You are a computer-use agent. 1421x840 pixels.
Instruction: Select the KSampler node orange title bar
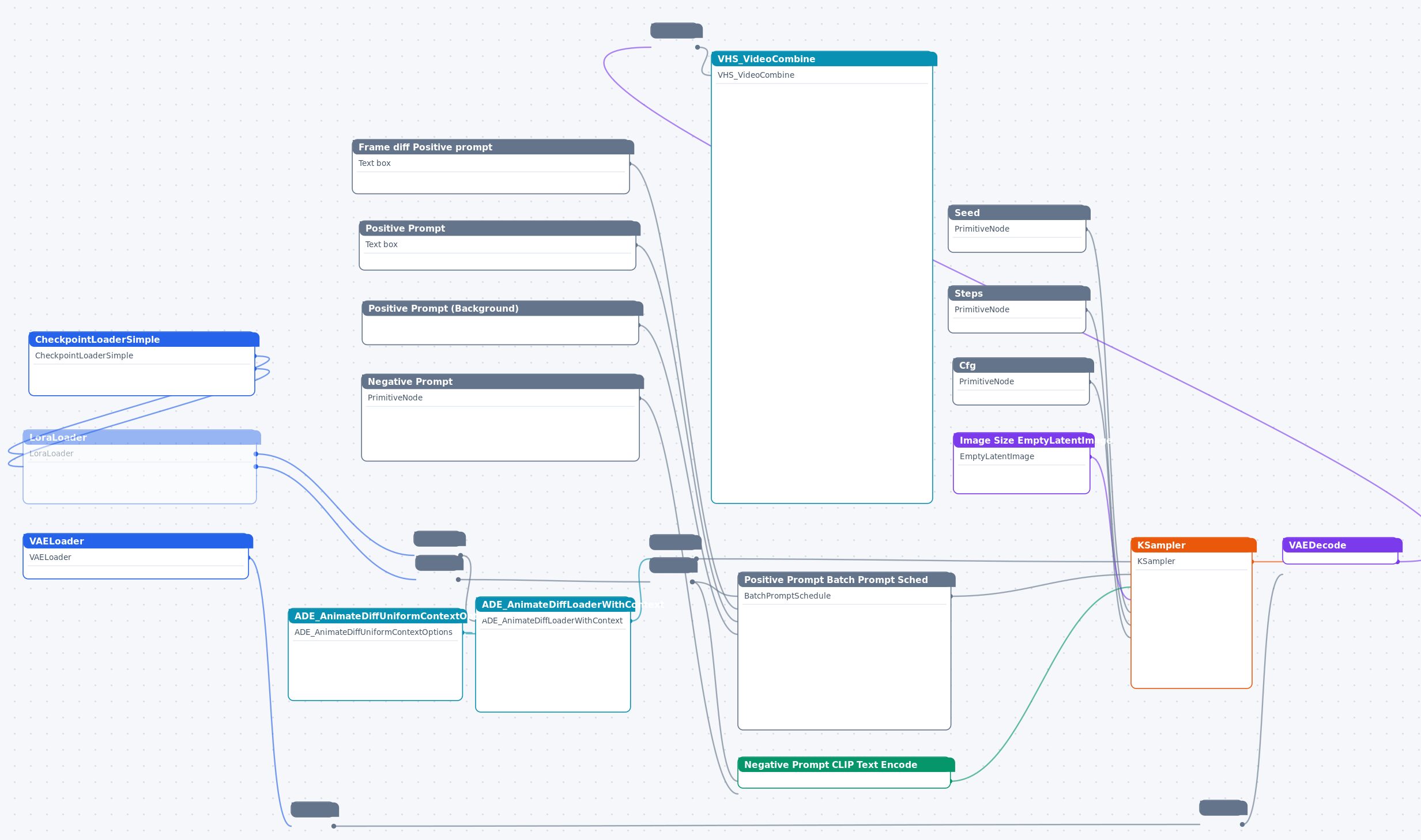point(1193,545)
